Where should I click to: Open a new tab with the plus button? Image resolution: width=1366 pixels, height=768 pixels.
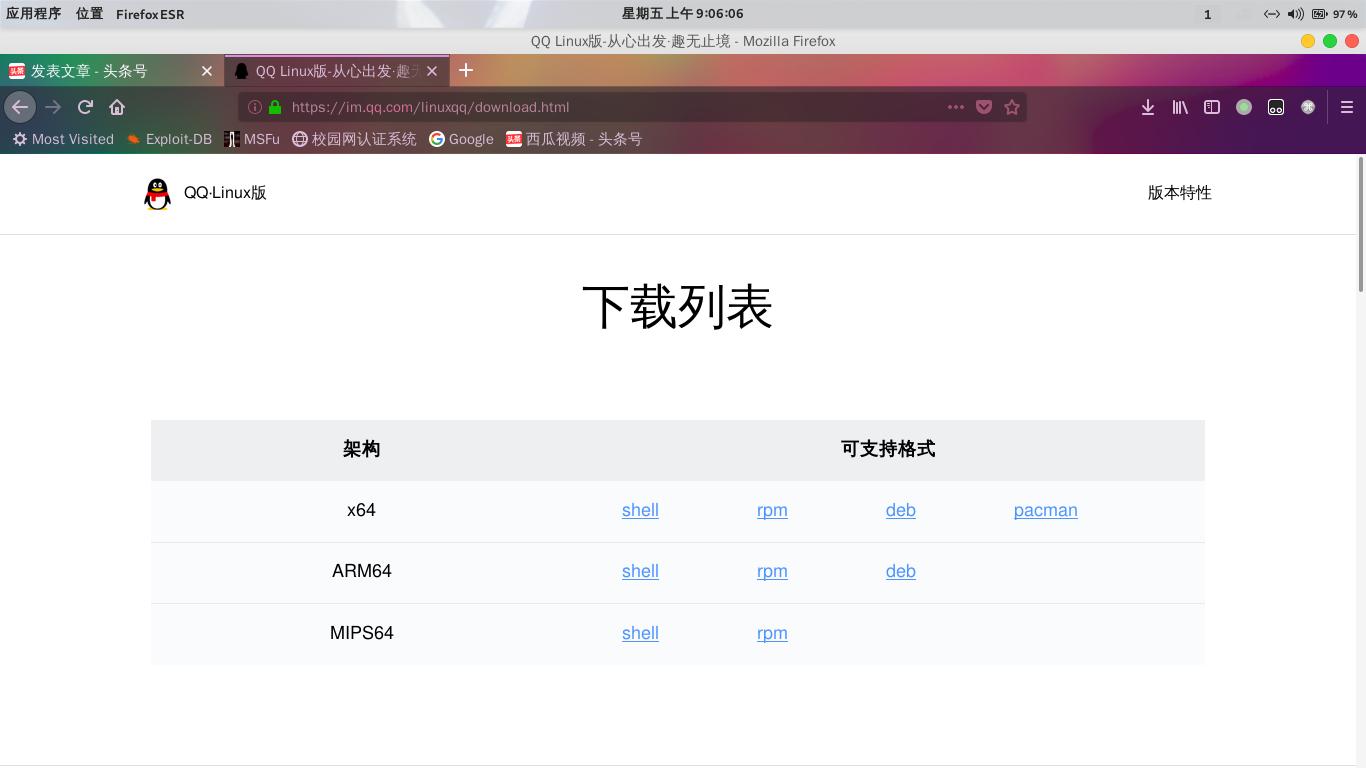click(466, 70)
